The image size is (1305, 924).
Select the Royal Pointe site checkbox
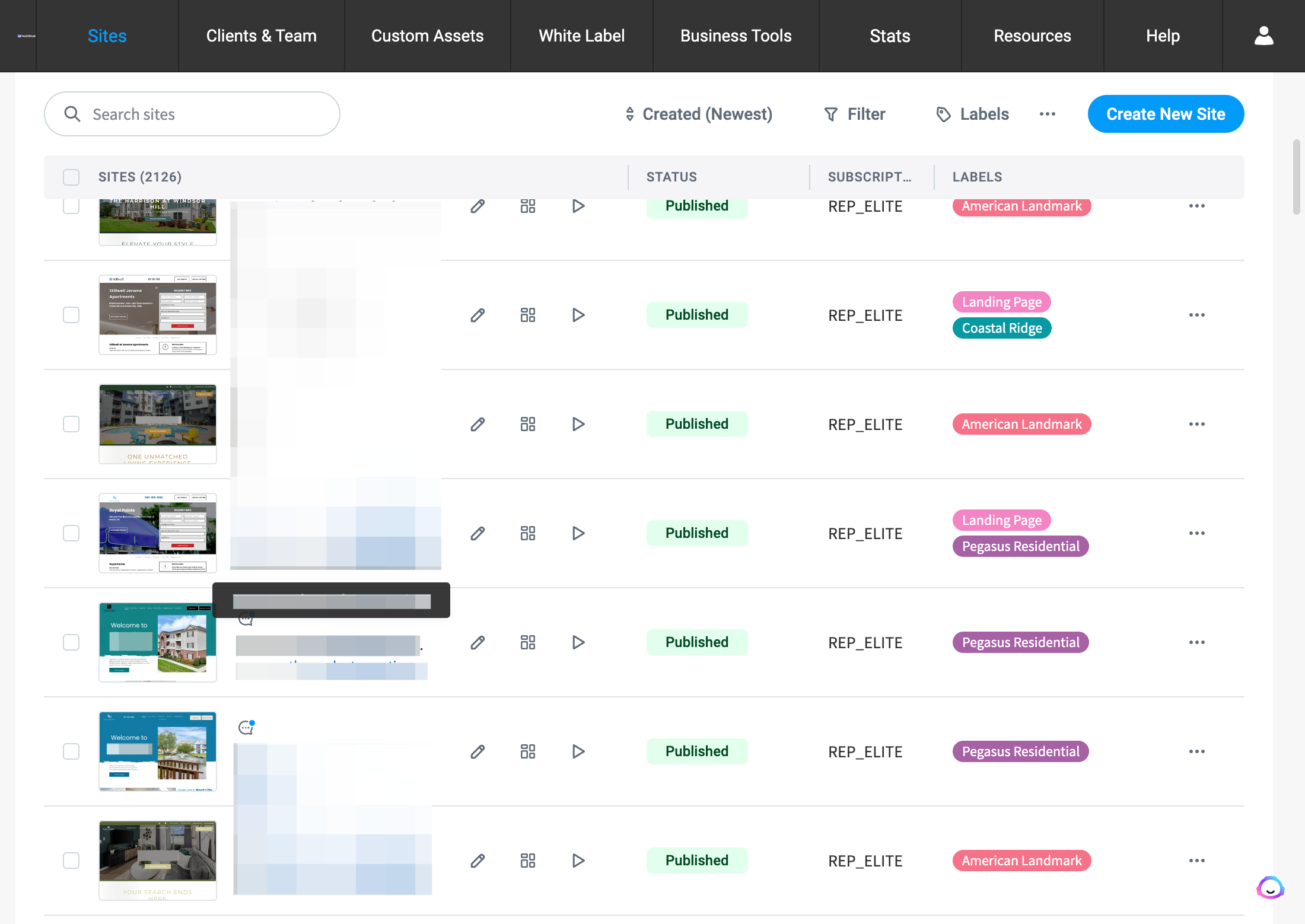point(71,533)
